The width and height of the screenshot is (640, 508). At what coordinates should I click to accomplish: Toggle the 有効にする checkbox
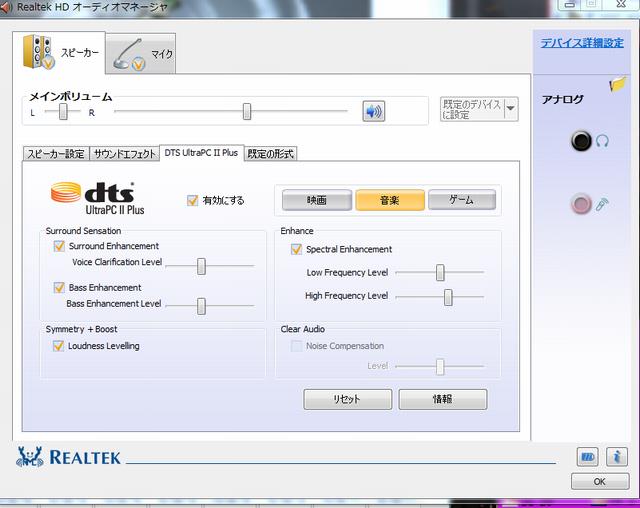tap(192, 200)
